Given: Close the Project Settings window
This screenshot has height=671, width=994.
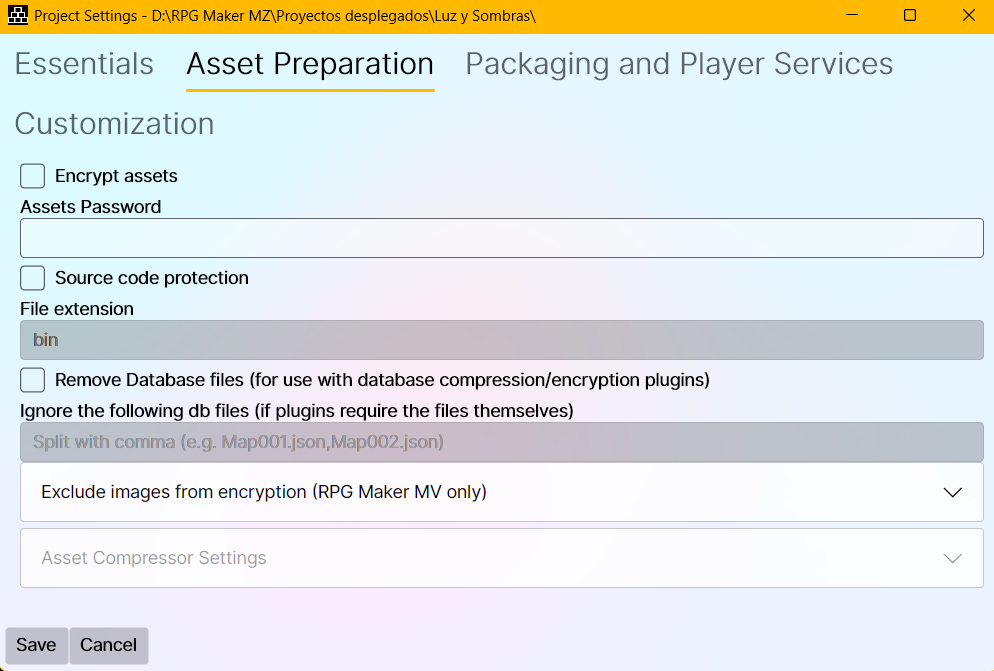Looking at the screenshot, I should coord(968,15).
